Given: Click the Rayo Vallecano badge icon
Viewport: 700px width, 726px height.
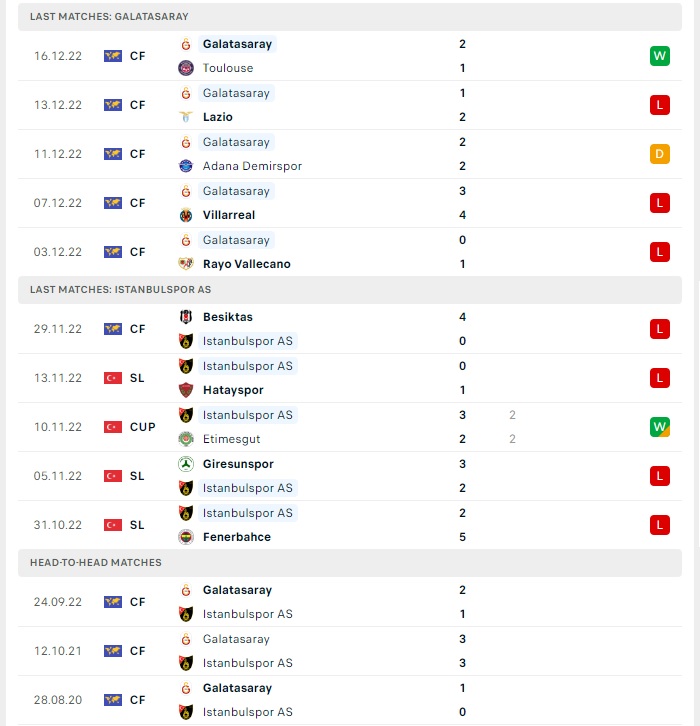Looking at the screenshot, I should tap(186, 264).
